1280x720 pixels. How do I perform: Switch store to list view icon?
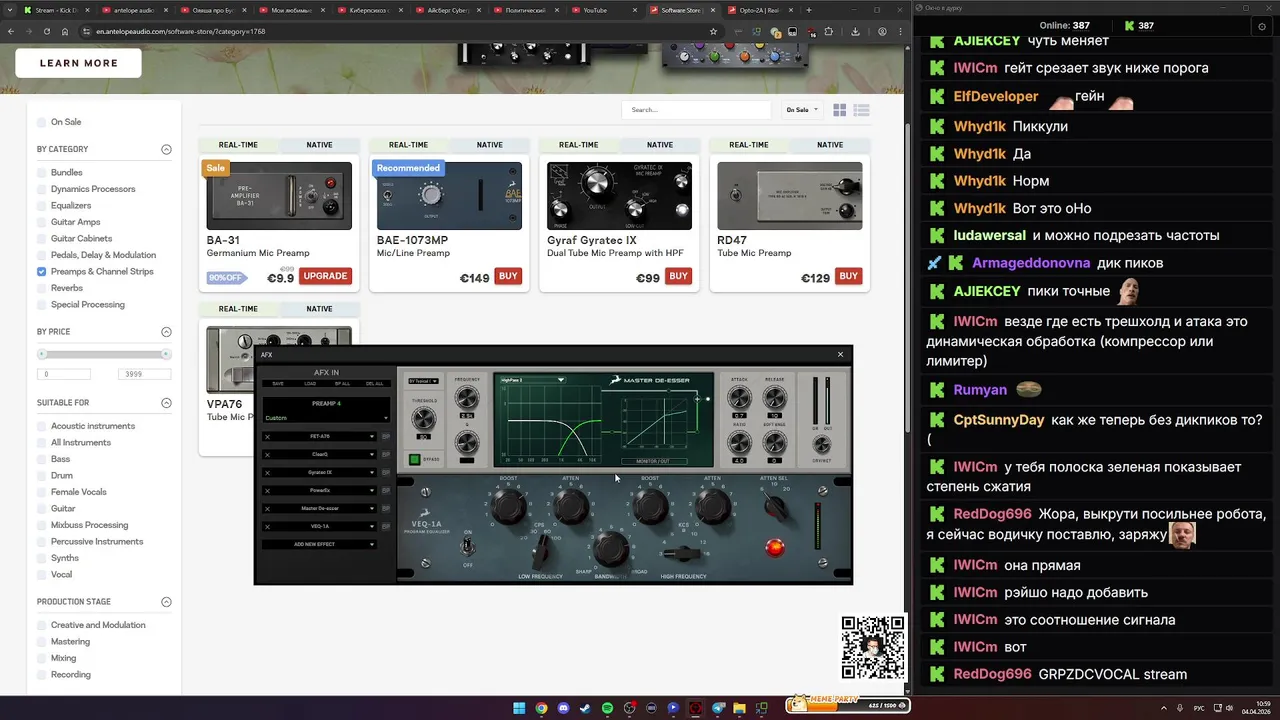point(862,110)
